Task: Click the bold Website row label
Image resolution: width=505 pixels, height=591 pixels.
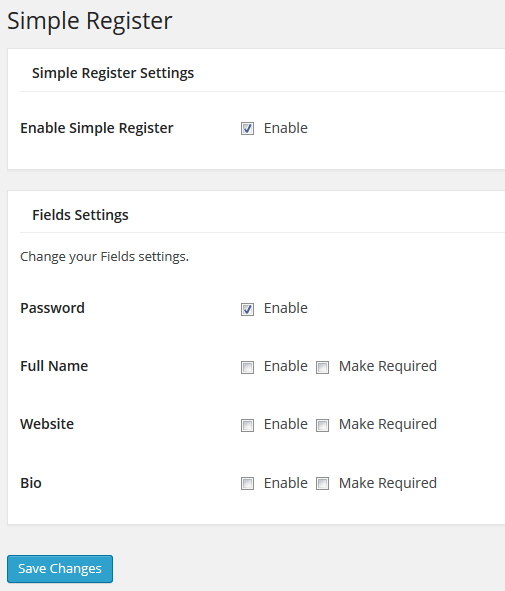Action: [47, 424]
